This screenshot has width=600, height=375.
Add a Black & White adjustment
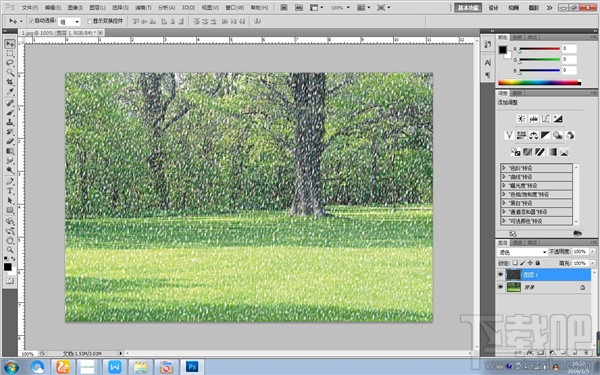click(x=546, y=135)
